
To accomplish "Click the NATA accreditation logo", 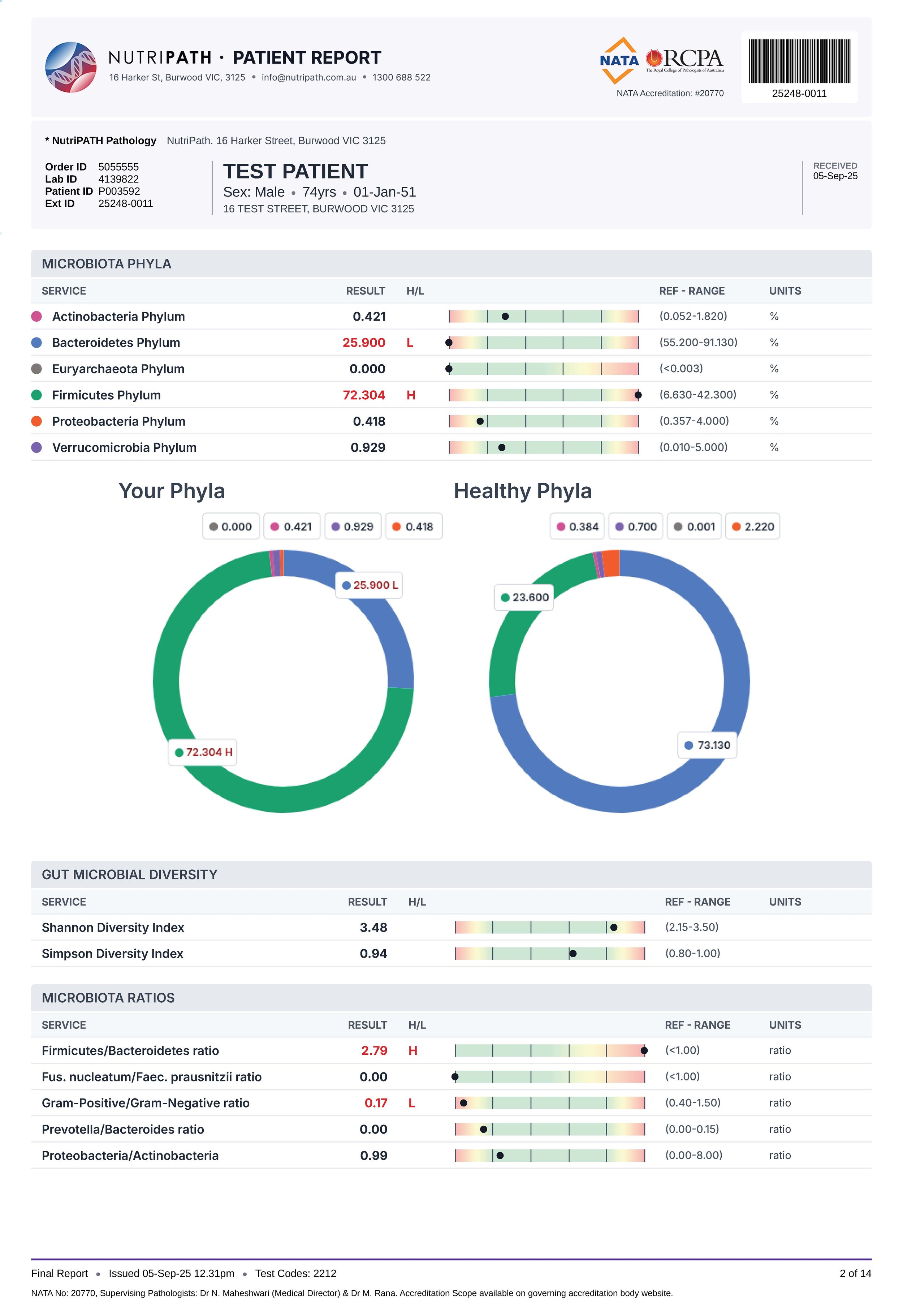I will [x=619, y=60].
